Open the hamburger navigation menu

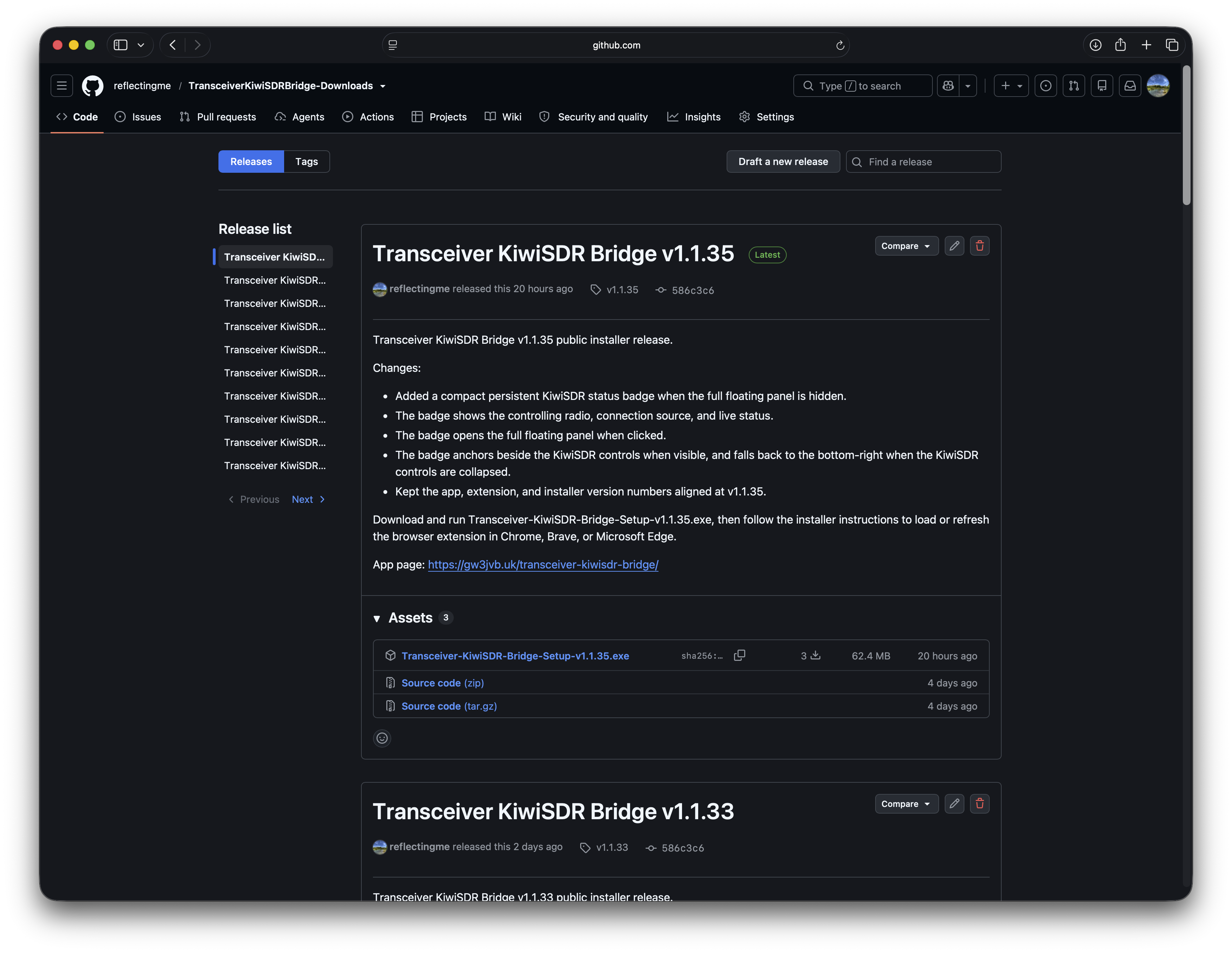click(61, 86)
